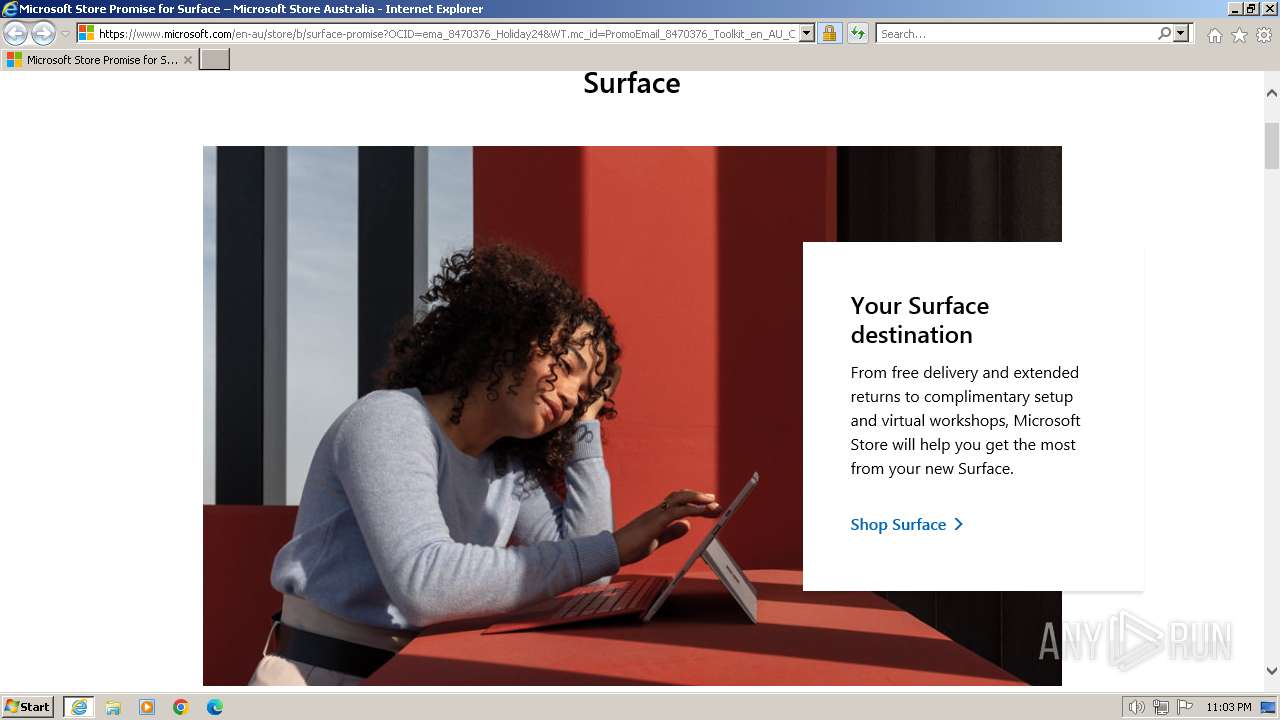
Task: Launch Windows Media Player from taskbar
Action: pyautogui.click(x=147, y=707)
